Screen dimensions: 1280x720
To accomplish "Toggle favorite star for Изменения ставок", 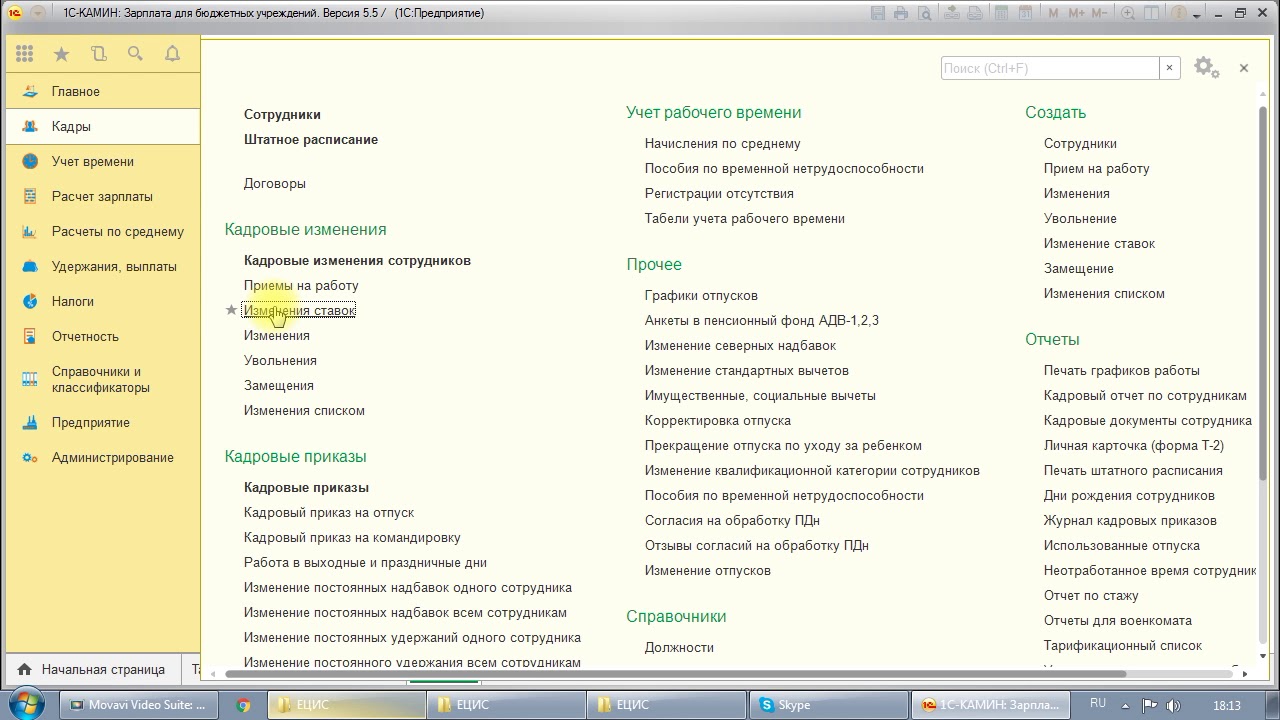I will (232, 310).
